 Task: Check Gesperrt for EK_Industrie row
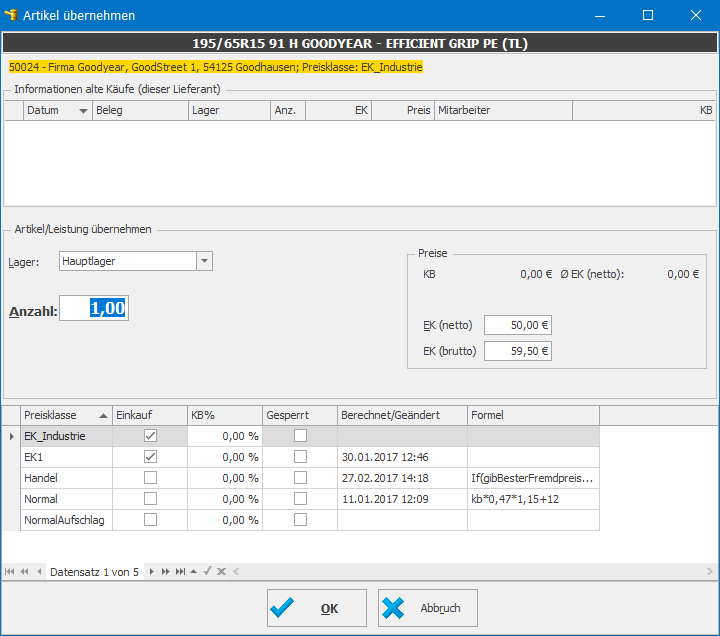point(300,435)
